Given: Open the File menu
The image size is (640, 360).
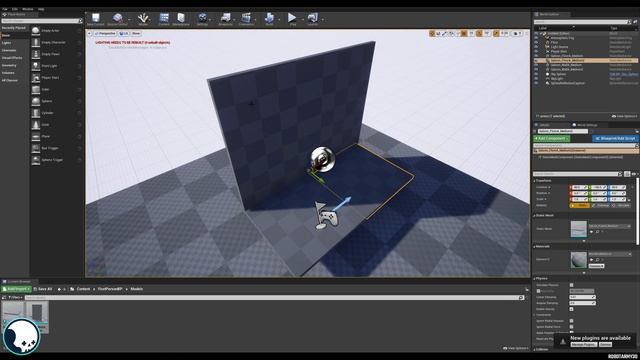Looking at the screenshot, I should click(x=5, y=9).
